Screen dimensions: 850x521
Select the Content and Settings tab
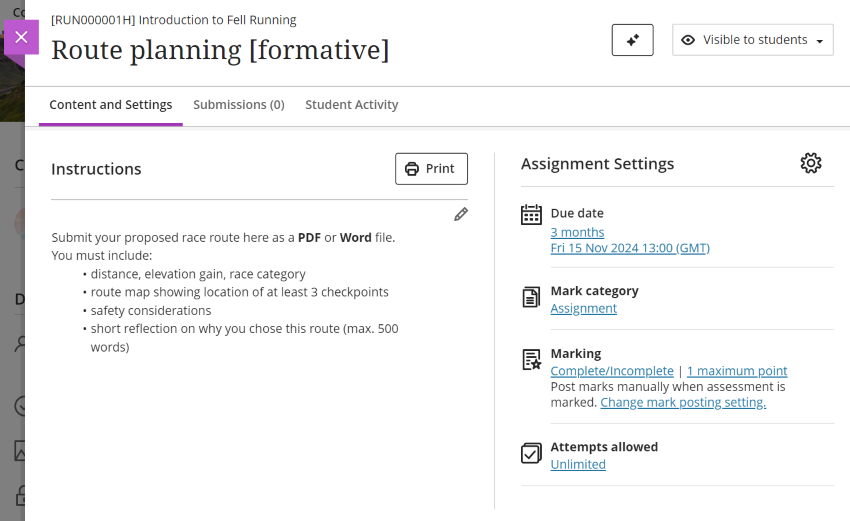(x=111, y=105)
